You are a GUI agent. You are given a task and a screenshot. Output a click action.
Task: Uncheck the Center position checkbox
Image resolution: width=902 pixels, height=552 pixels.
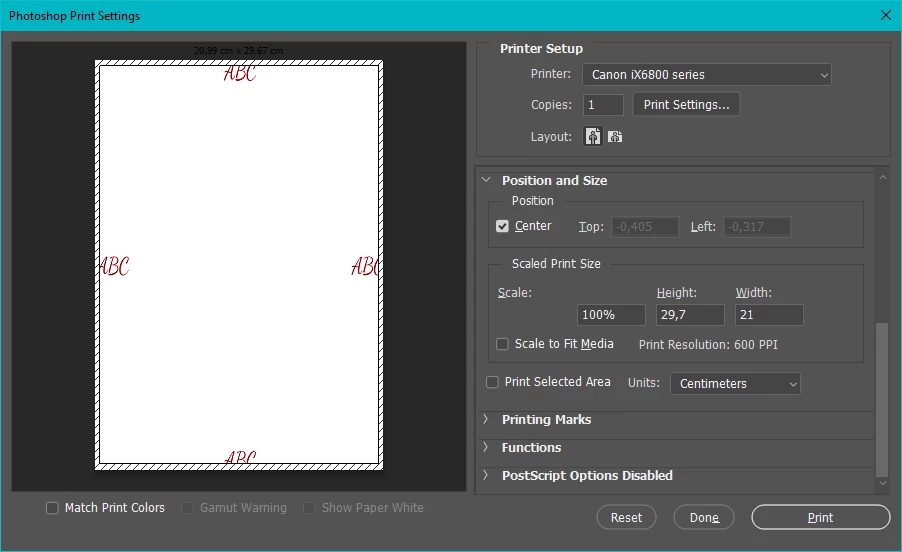click(x=502, y=226)
